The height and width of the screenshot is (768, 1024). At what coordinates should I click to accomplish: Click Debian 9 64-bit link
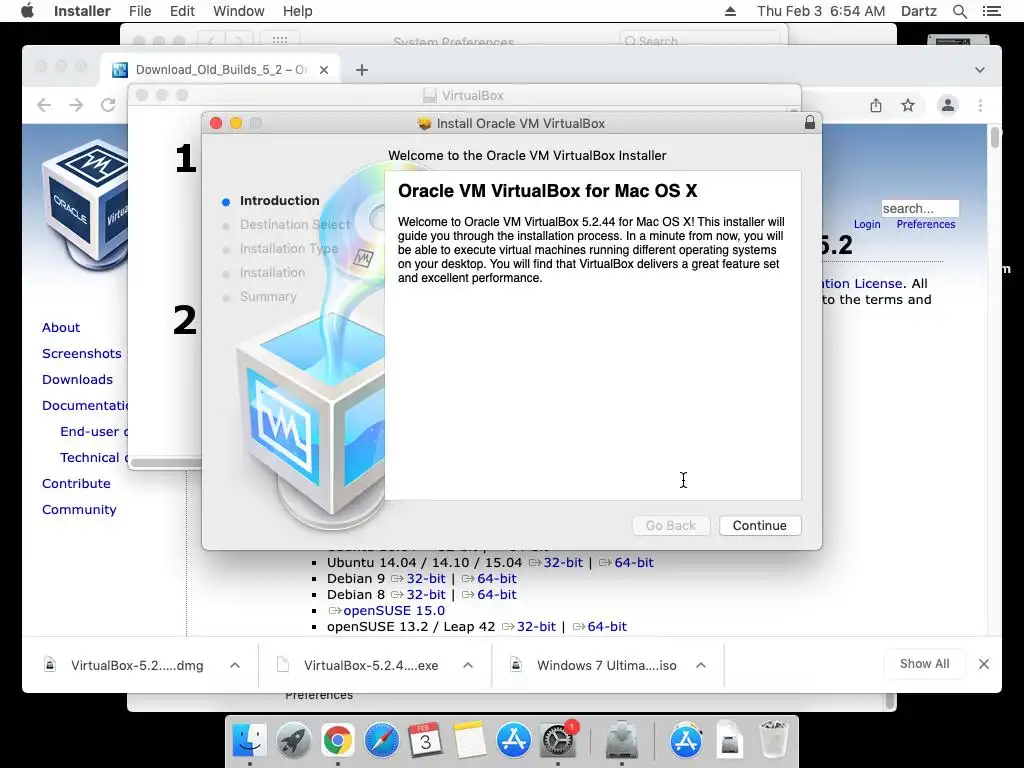(496, 579)
